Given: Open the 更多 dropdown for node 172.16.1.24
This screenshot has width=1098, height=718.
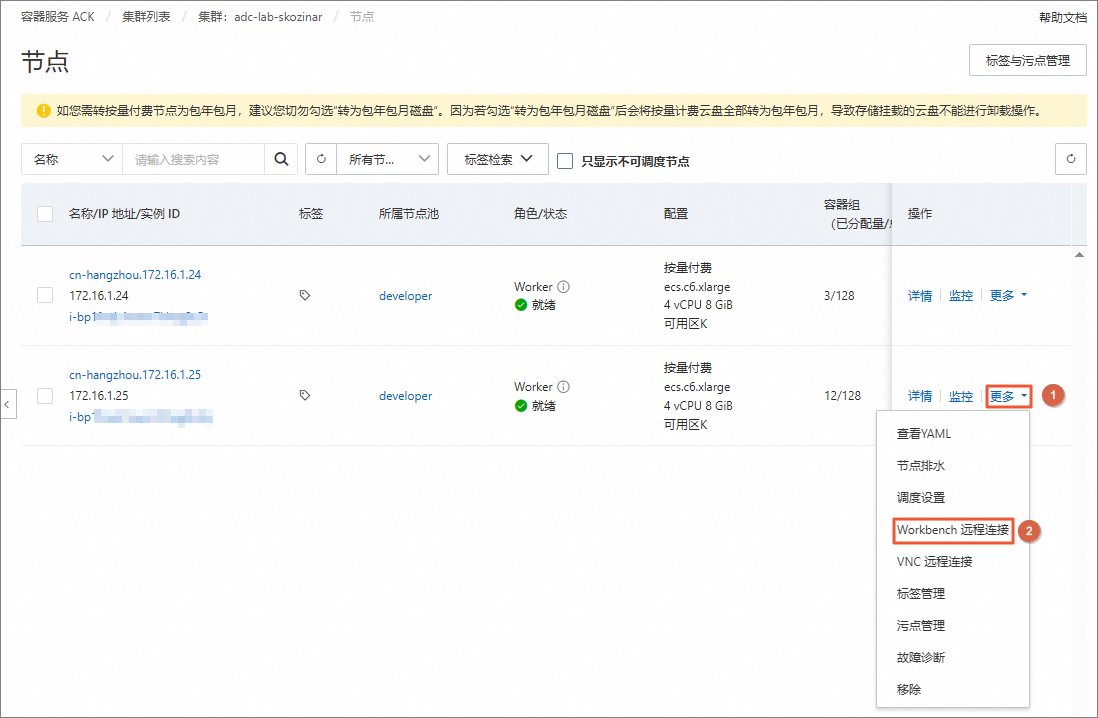Looking at the screenshot, I should (1008, 295).
